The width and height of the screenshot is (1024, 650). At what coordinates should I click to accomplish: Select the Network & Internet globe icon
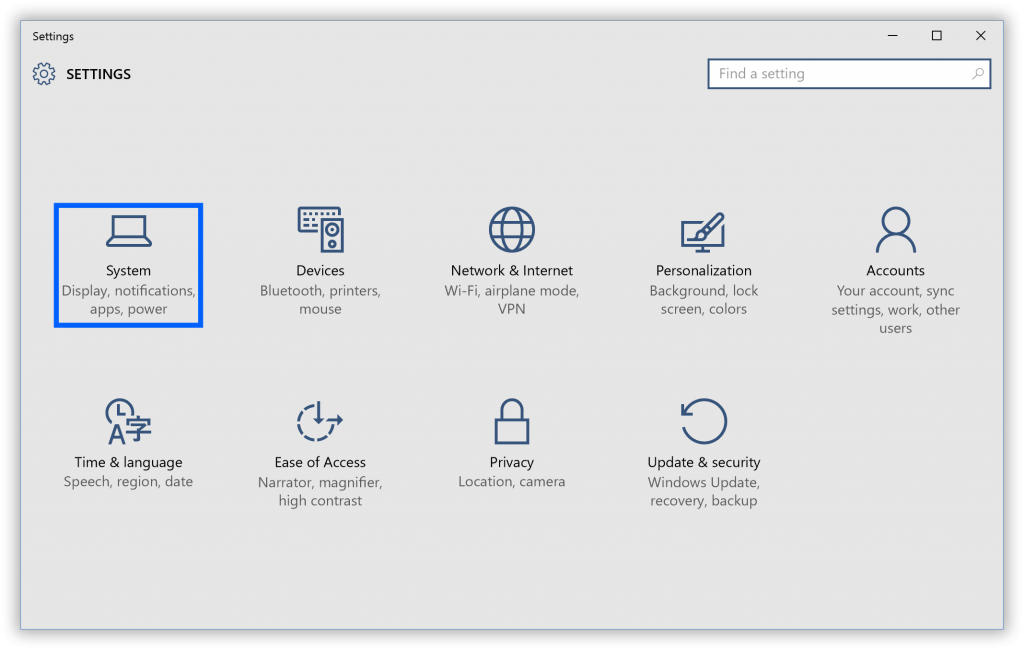[512, 230]
